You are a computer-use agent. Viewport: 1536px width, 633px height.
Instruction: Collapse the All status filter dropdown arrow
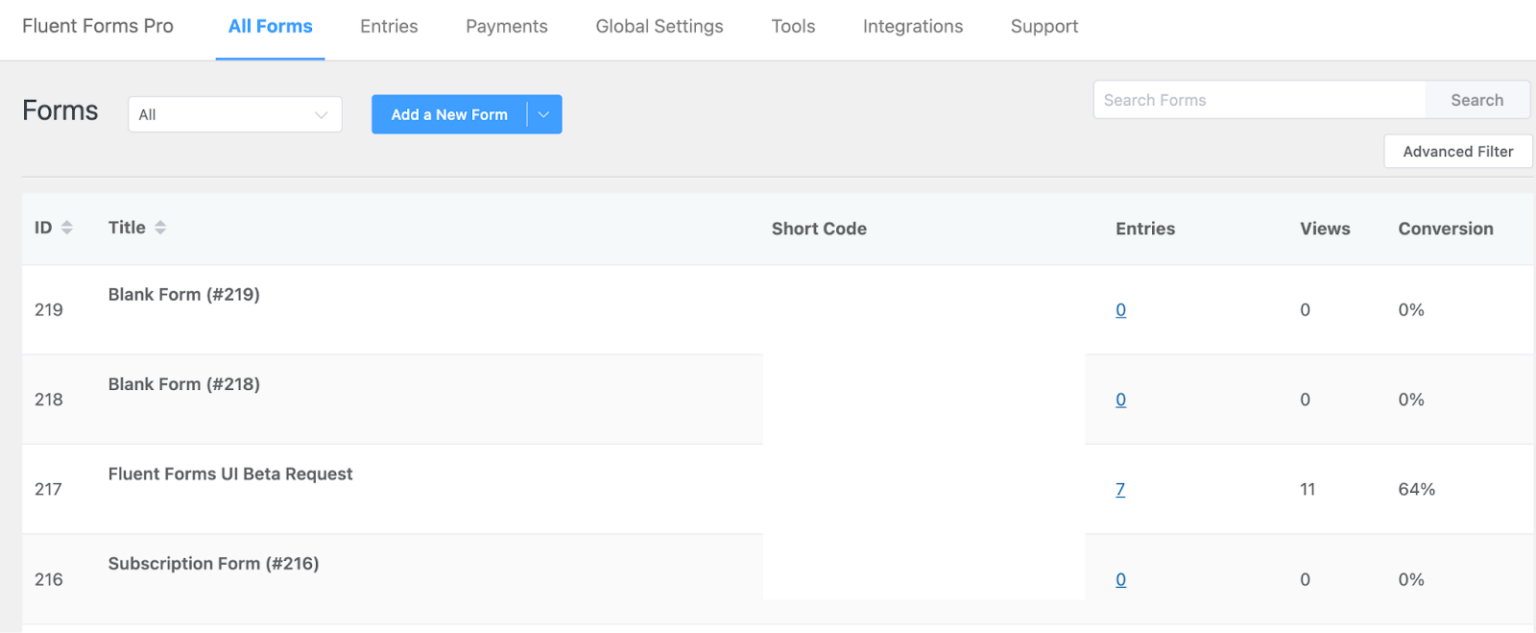click(x=320, y=114)
